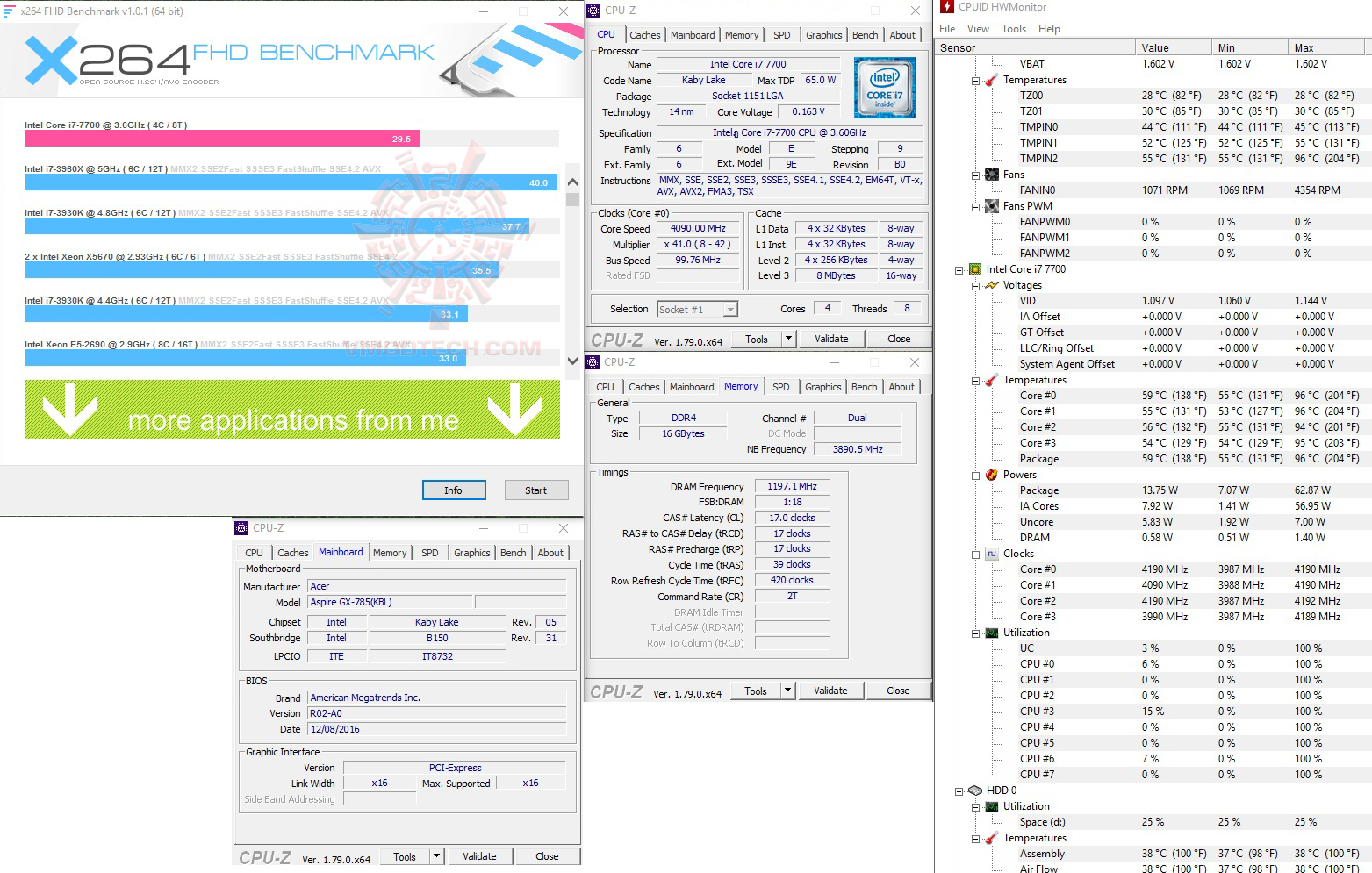Click the scroll up arrow in the benchmark list

pyautogui.click(x=573, y=182)
